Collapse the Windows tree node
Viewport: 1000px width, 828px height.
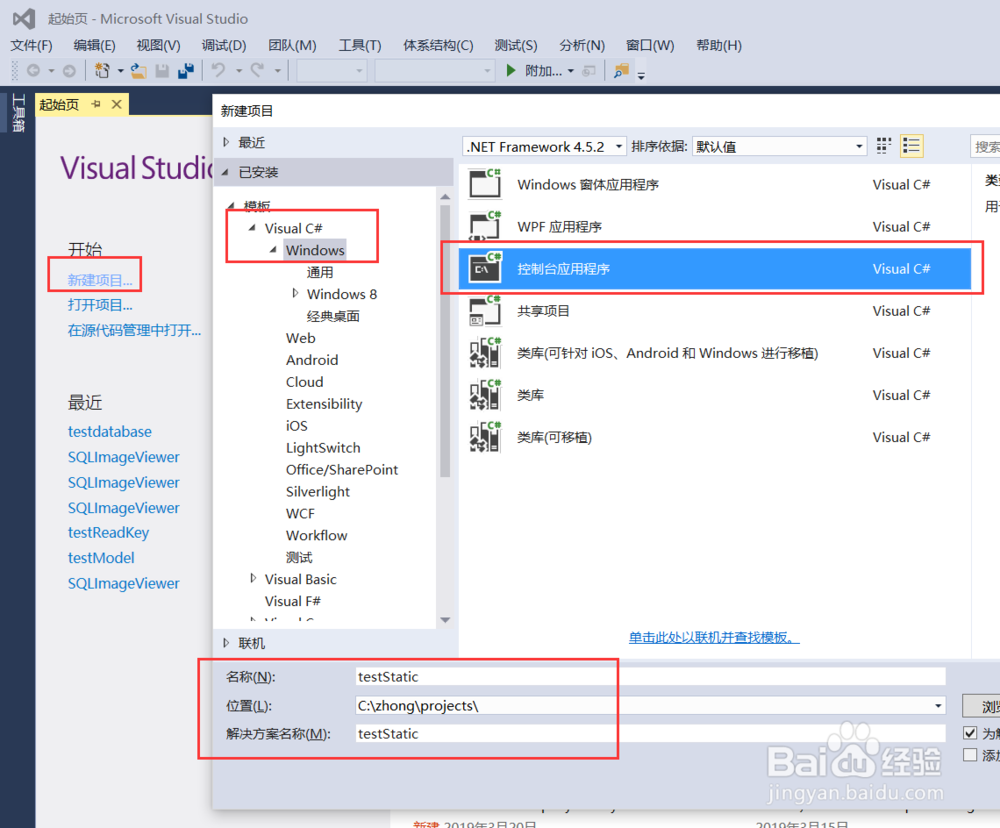(273, 250)
